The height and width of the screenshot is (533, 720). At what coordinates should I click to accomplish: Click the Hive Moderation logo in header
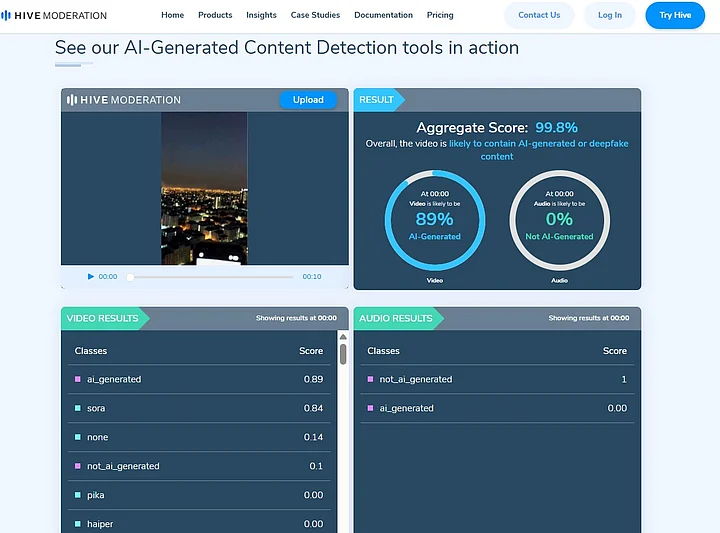click(x=54, y=15)
